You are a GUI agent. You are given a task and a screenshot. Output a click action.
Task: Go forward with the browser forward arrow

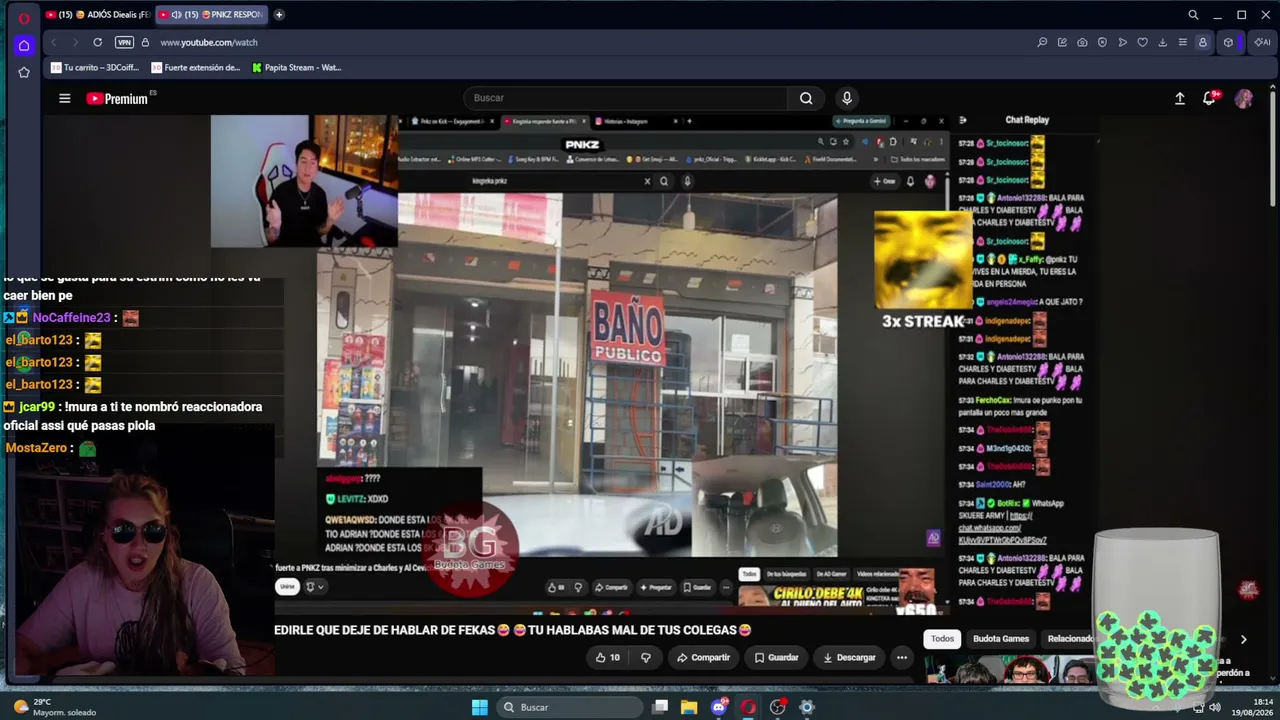tap(75, 42)
